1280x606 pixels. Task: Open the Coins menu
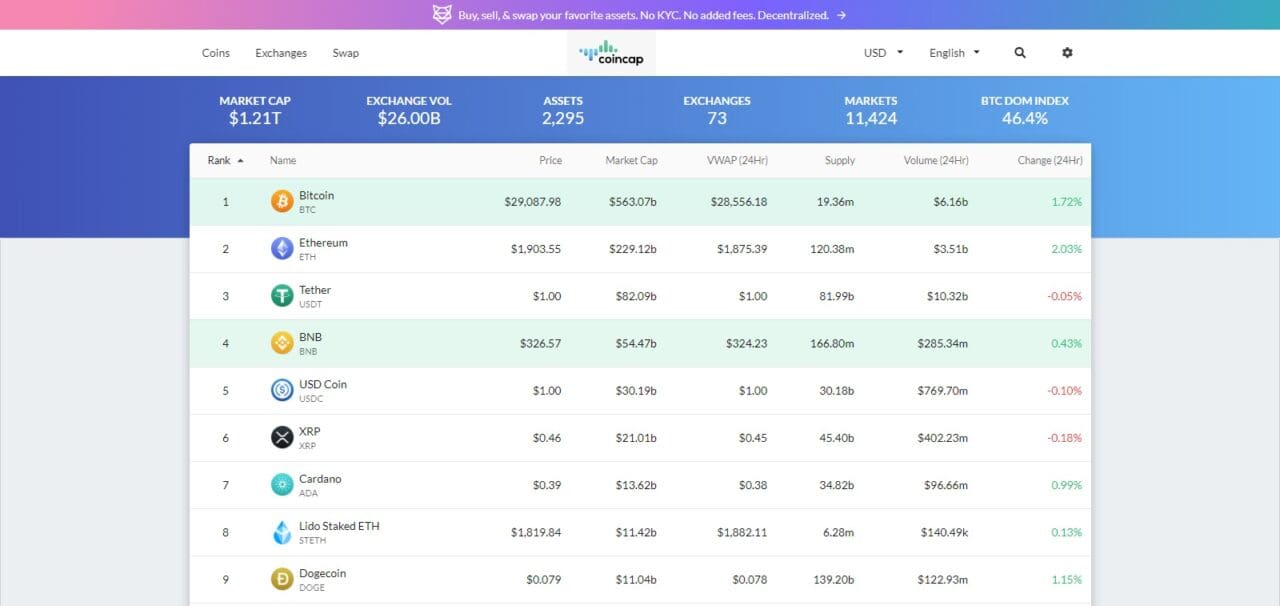click(216, 53)
